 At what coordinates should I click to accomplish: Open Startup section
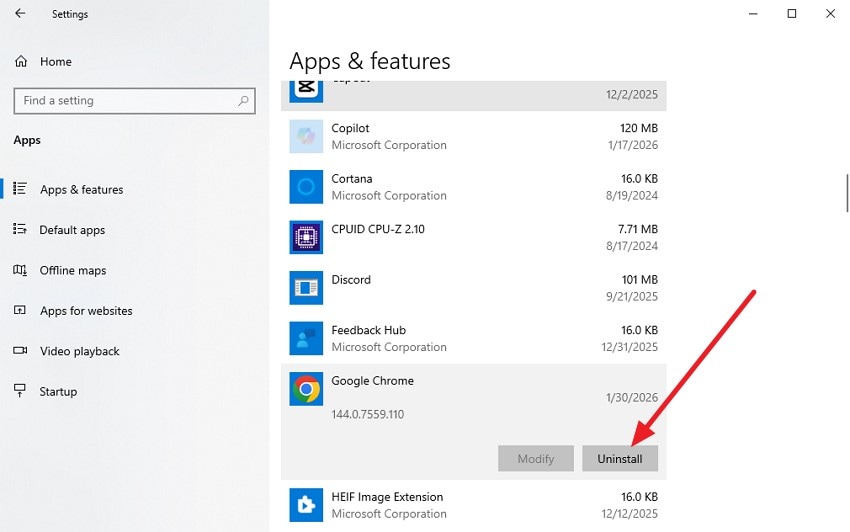[58, 391]
